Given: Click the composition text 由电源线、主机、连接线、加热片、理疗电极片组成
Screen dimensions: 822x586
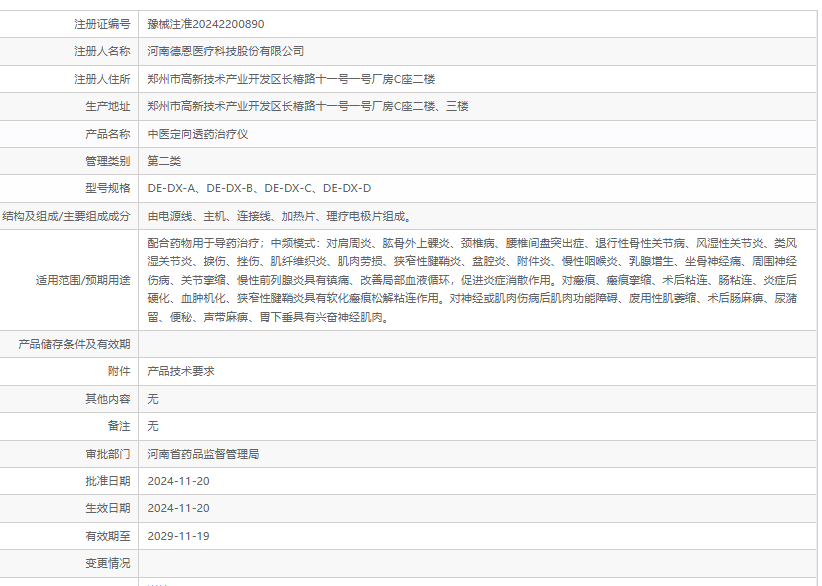Looking at the screenshot, I should pyautogui.click(x=280, y=216).
